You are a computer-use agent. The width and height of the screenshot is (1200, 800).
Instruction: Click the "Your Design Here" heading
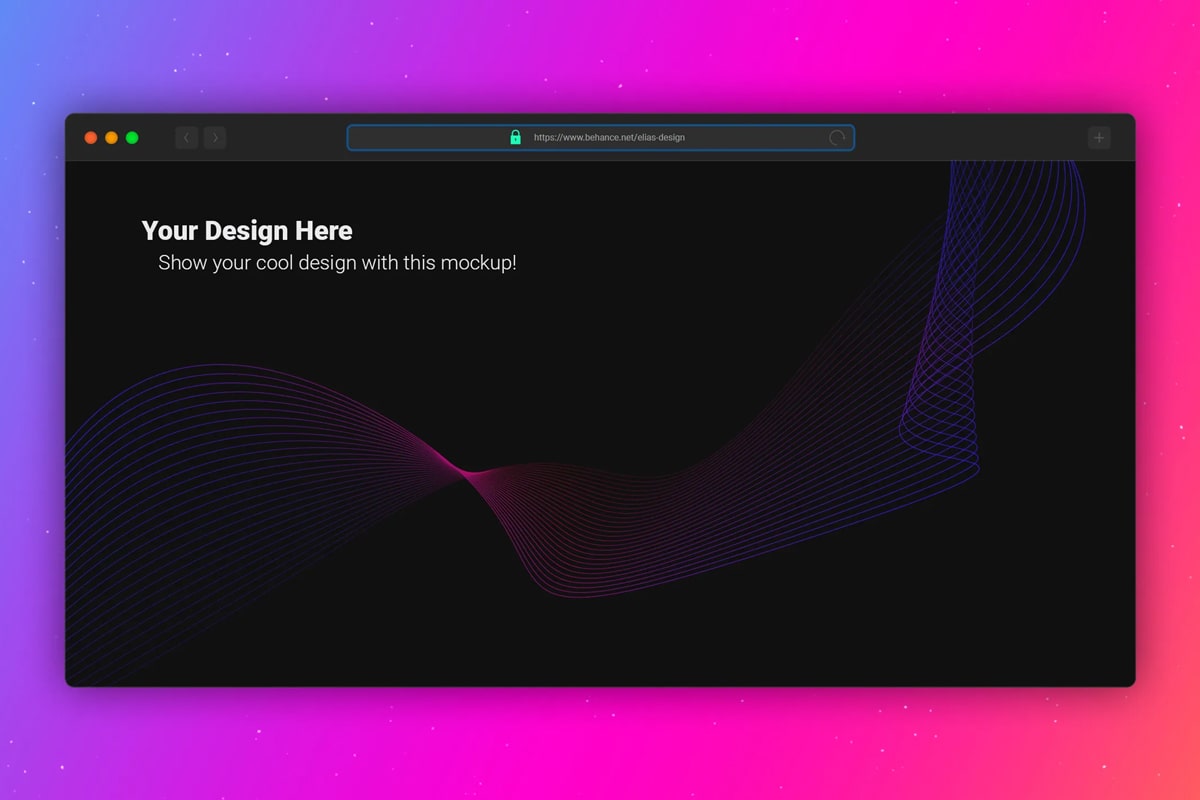point(247,231)
